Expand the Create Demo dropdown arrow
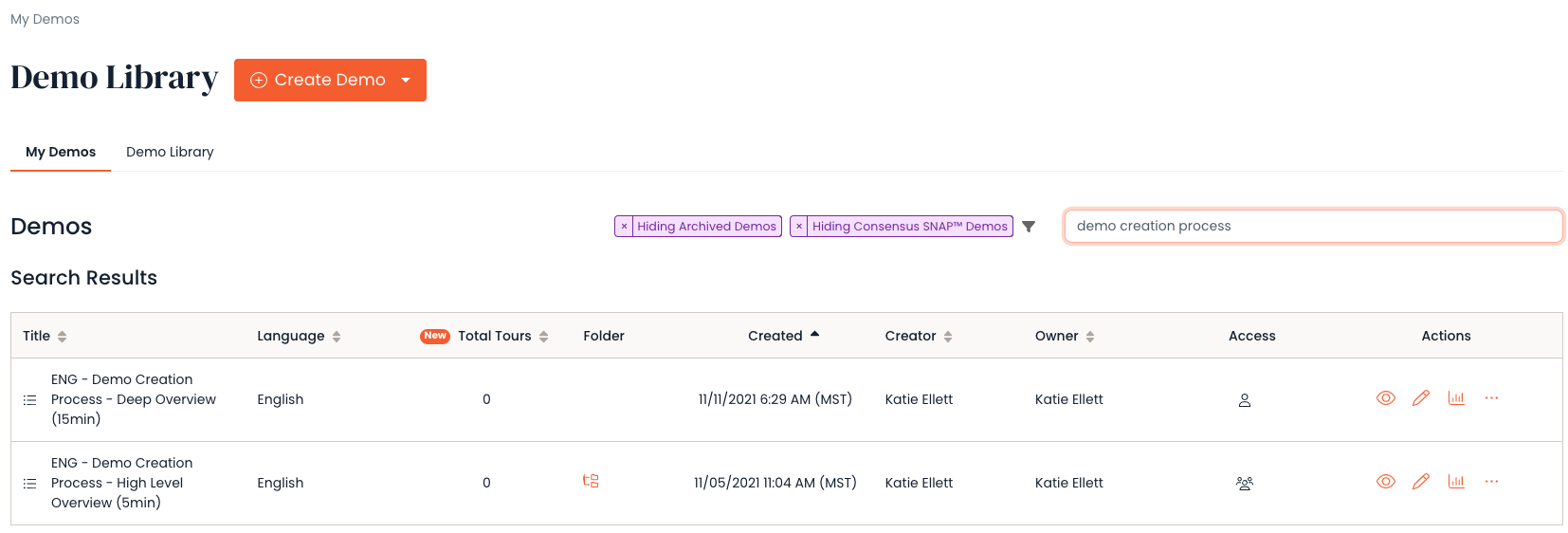 pos(406,81)
